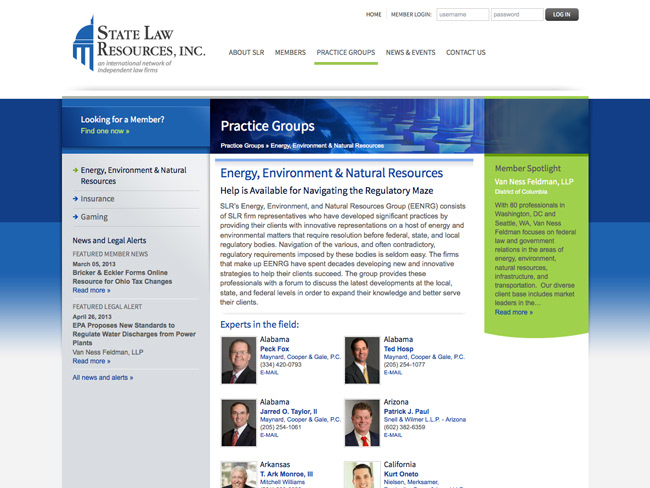Click Jarred O. Taylor's photo thumbnail
Viewport: 650px width, 488px height.
pos(239,423)
